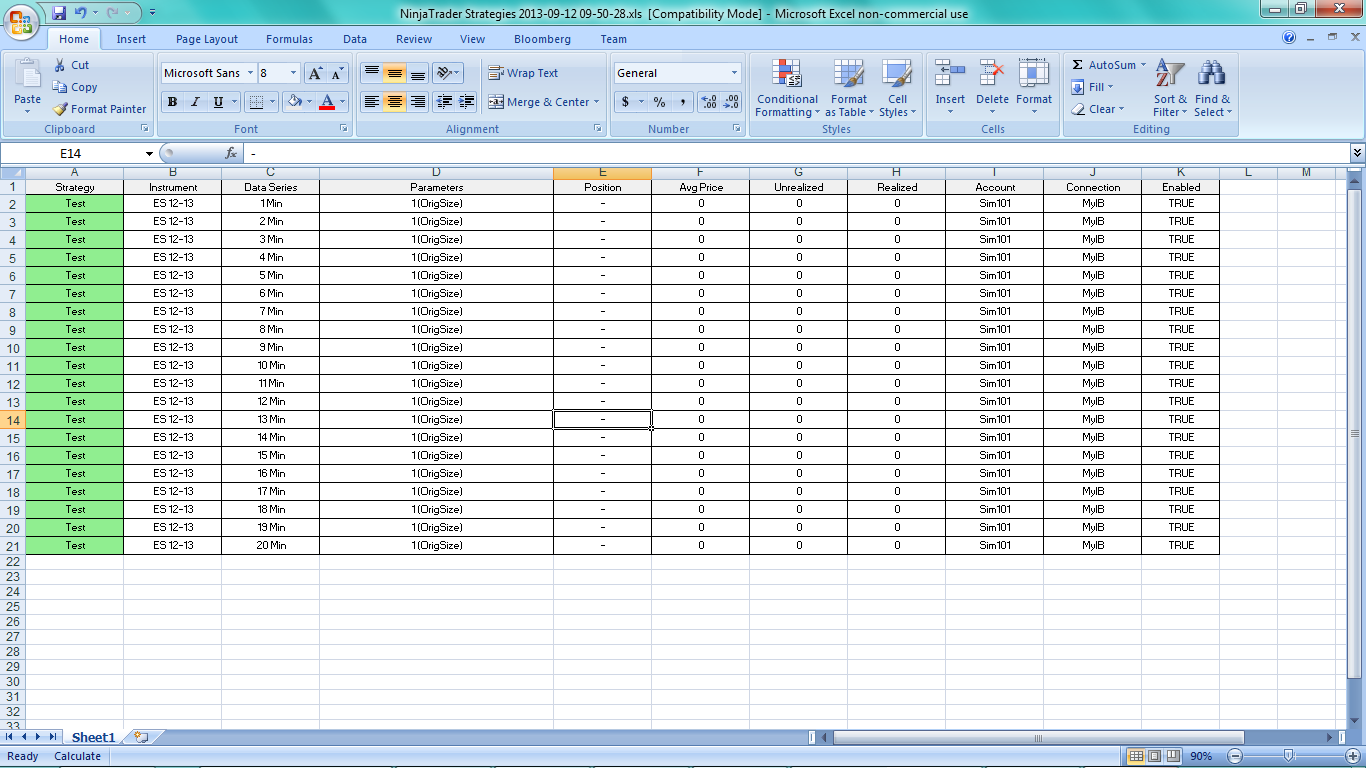Click the Clear button in Editing group
Image resolution: width=1366 pixels, height=768 pixels.
1096,109
